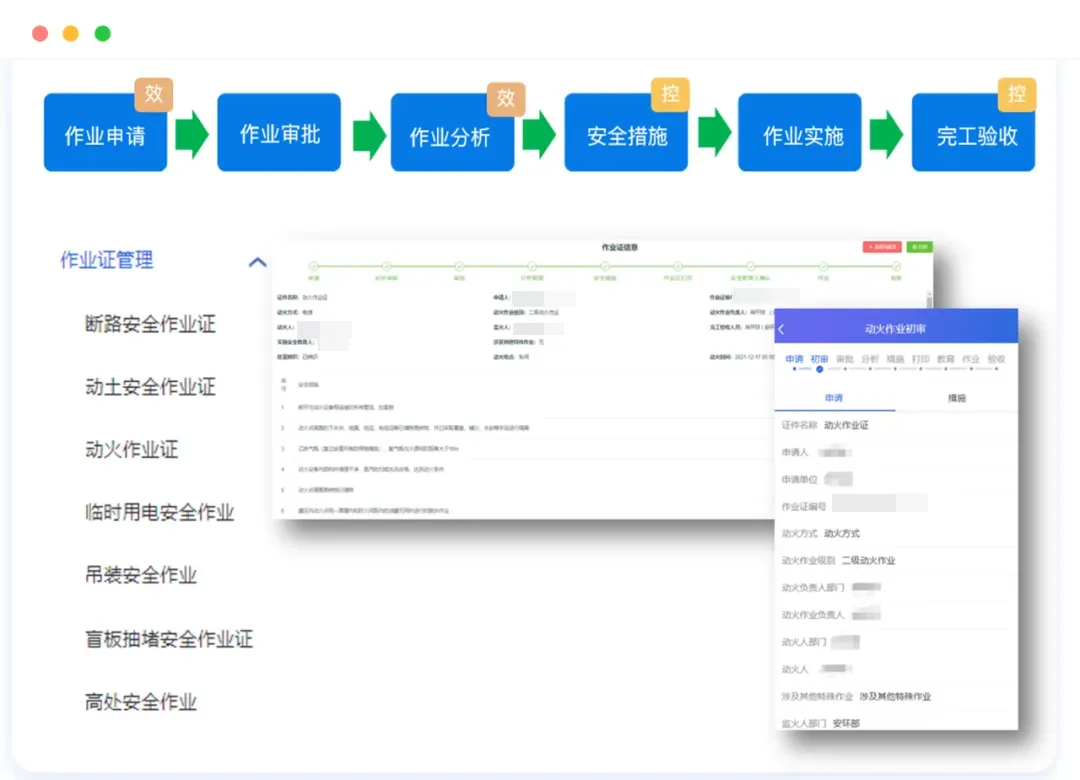The image size is (1080, 780).
Task: Click the 证件名称 动火作业证 row
Action: 896,425
